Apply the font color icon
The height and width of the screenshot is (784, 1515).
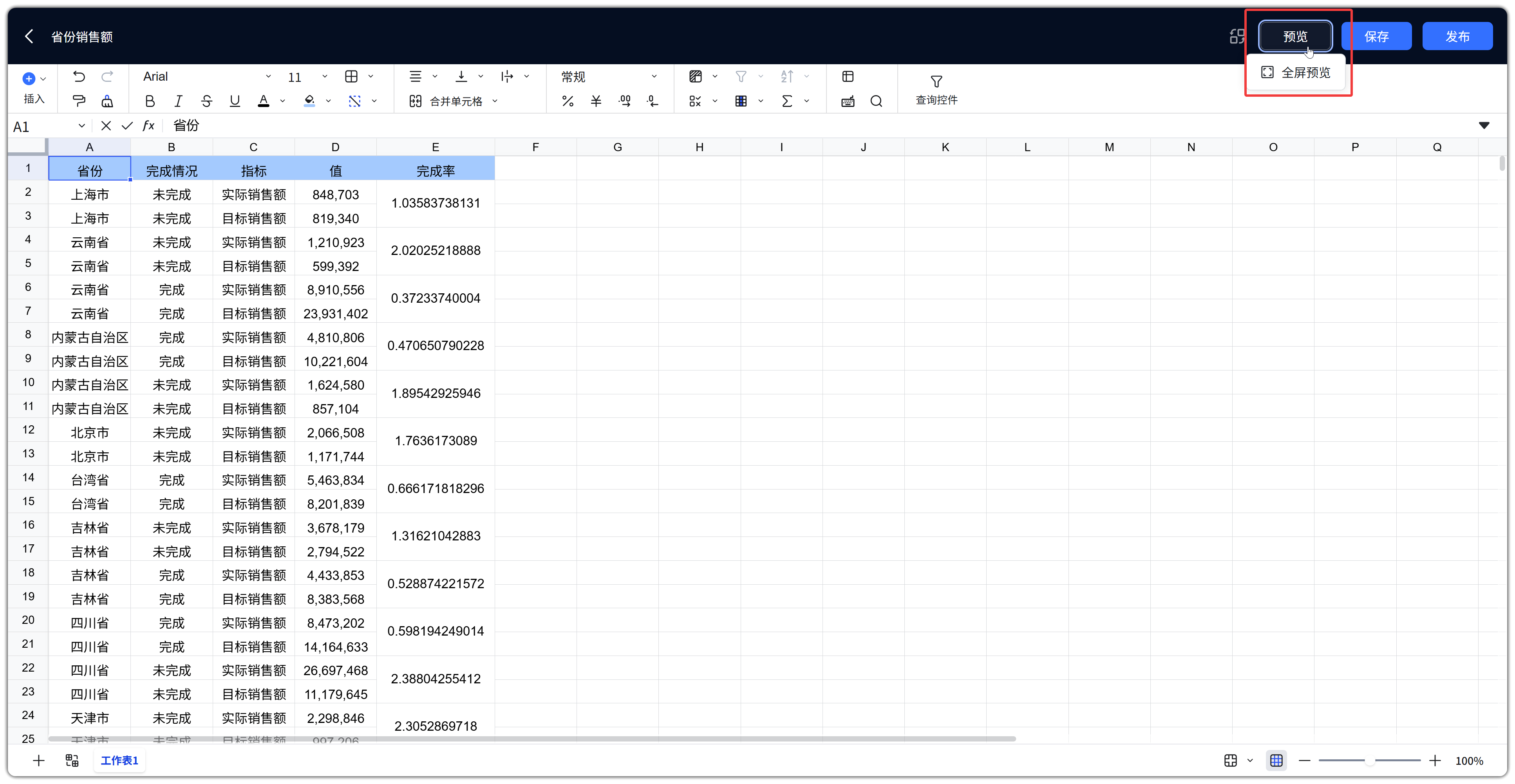click(x=264, y=101)
